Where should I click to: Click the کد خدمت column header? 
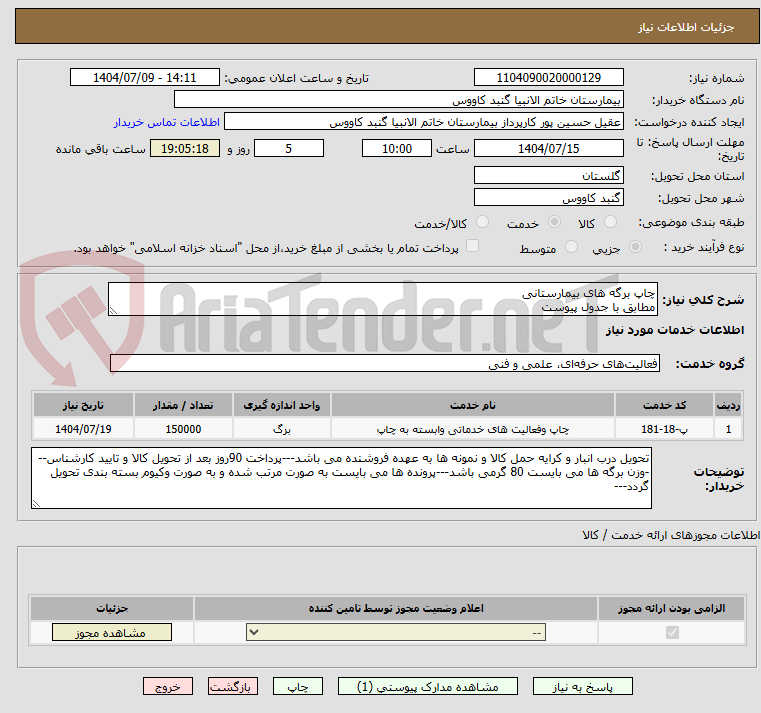(x=664, y=405)
